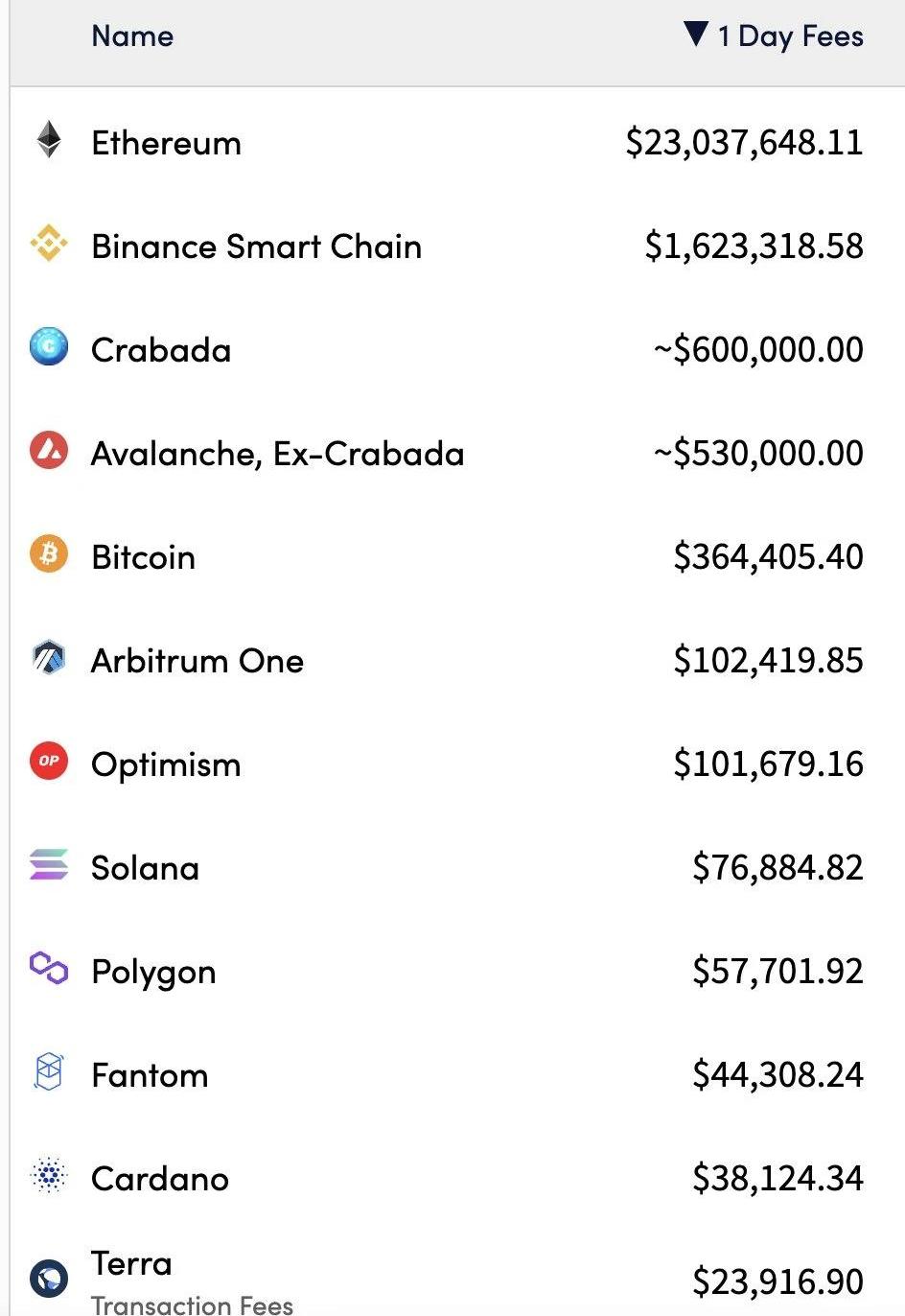Toggle sort arrow beside 1 Day Fees
Viewport: 905px width, 1316px height.
click(696, 35)
